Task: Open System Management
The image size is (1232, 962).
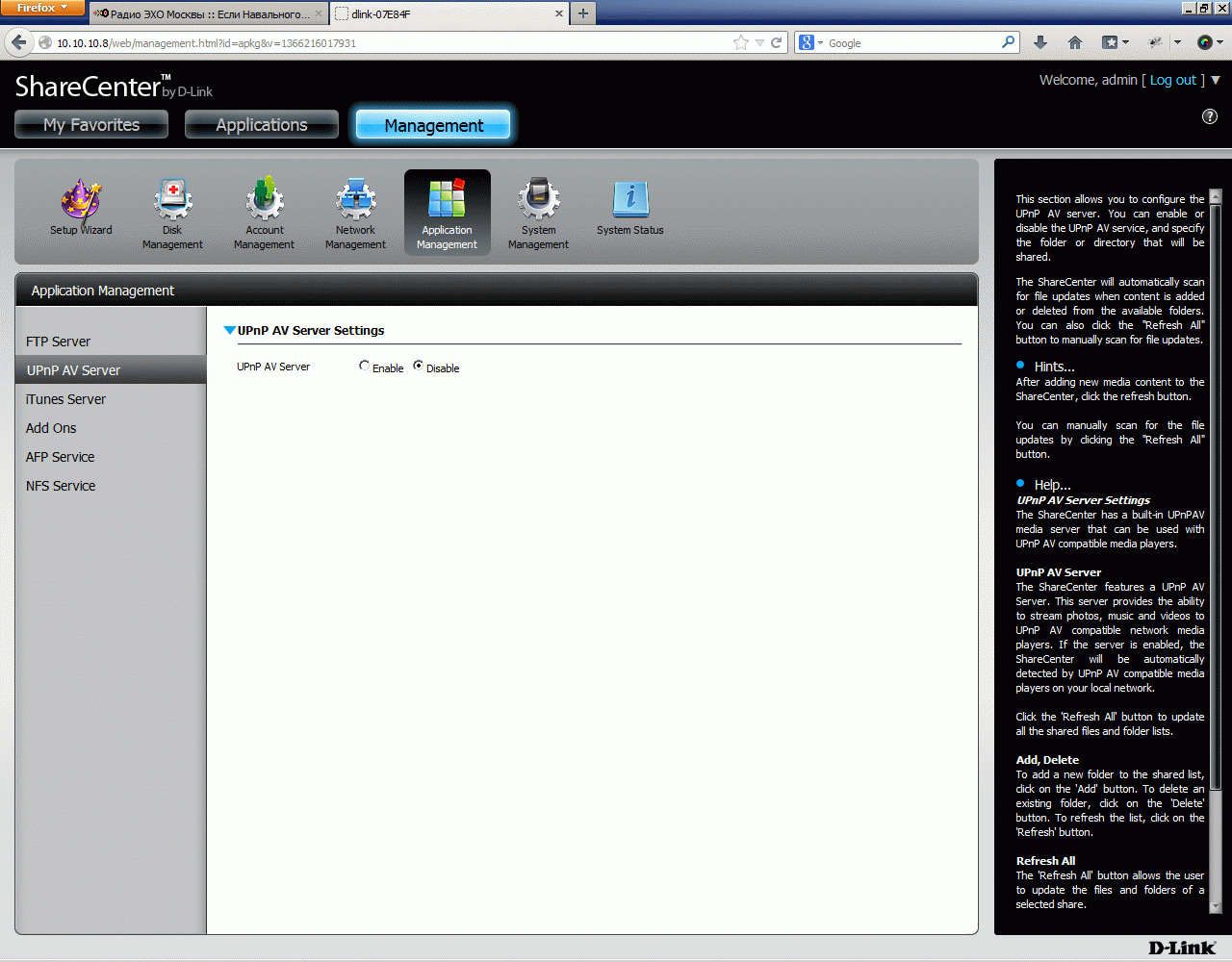Action: pyautogui.click(x=538, y=214)
